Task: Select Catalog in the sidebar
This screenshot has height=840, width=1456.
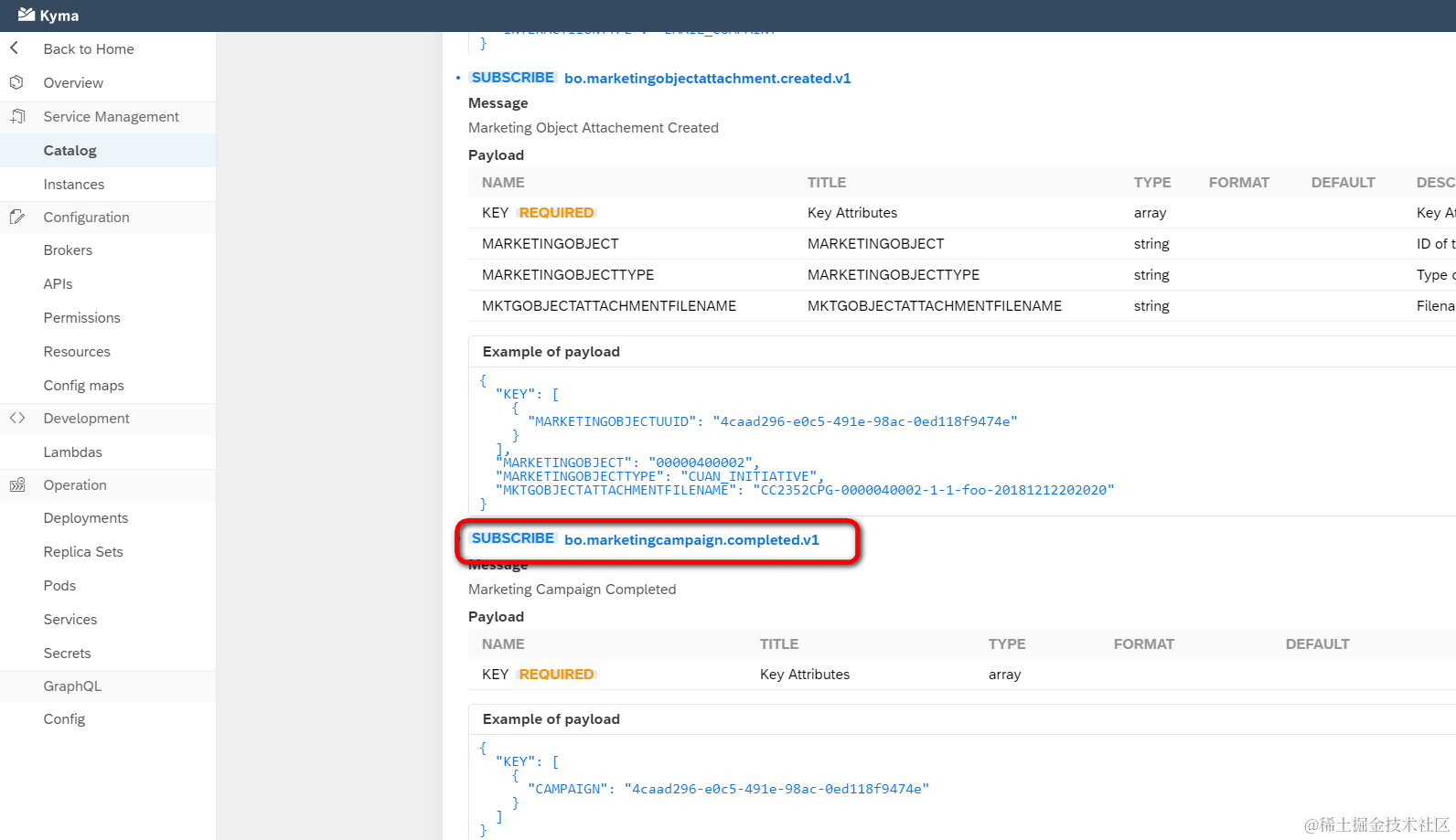Action: [108, 151]
